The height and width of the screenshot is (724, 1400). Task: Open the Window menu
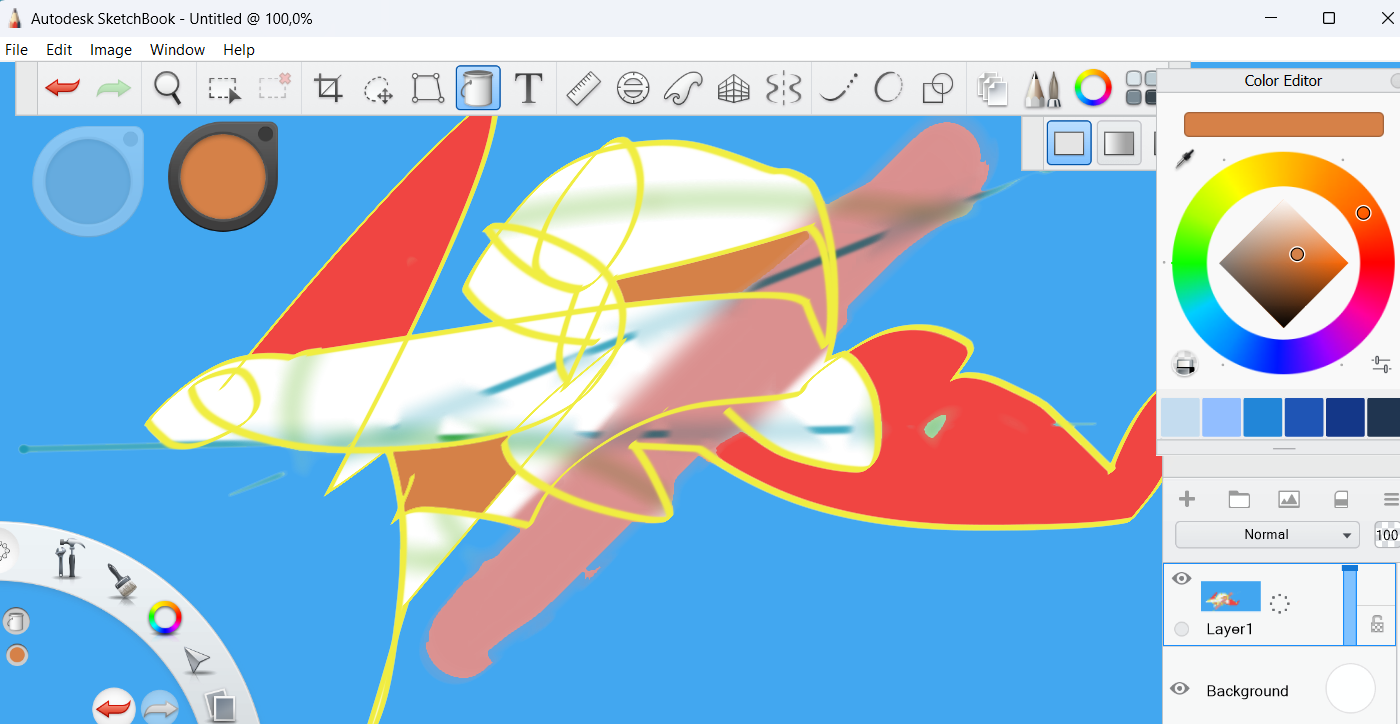tap(177, 49)
